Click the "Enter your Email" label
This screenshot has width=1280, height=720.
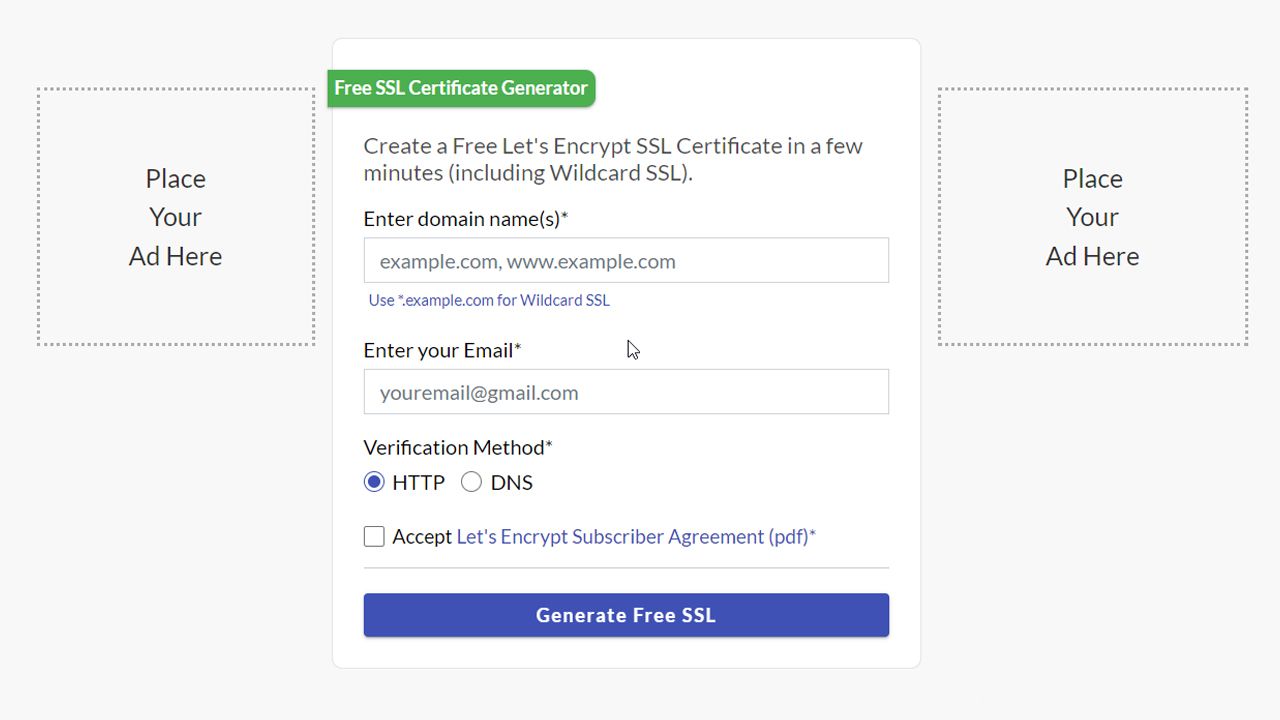click(x=442, y=350)
